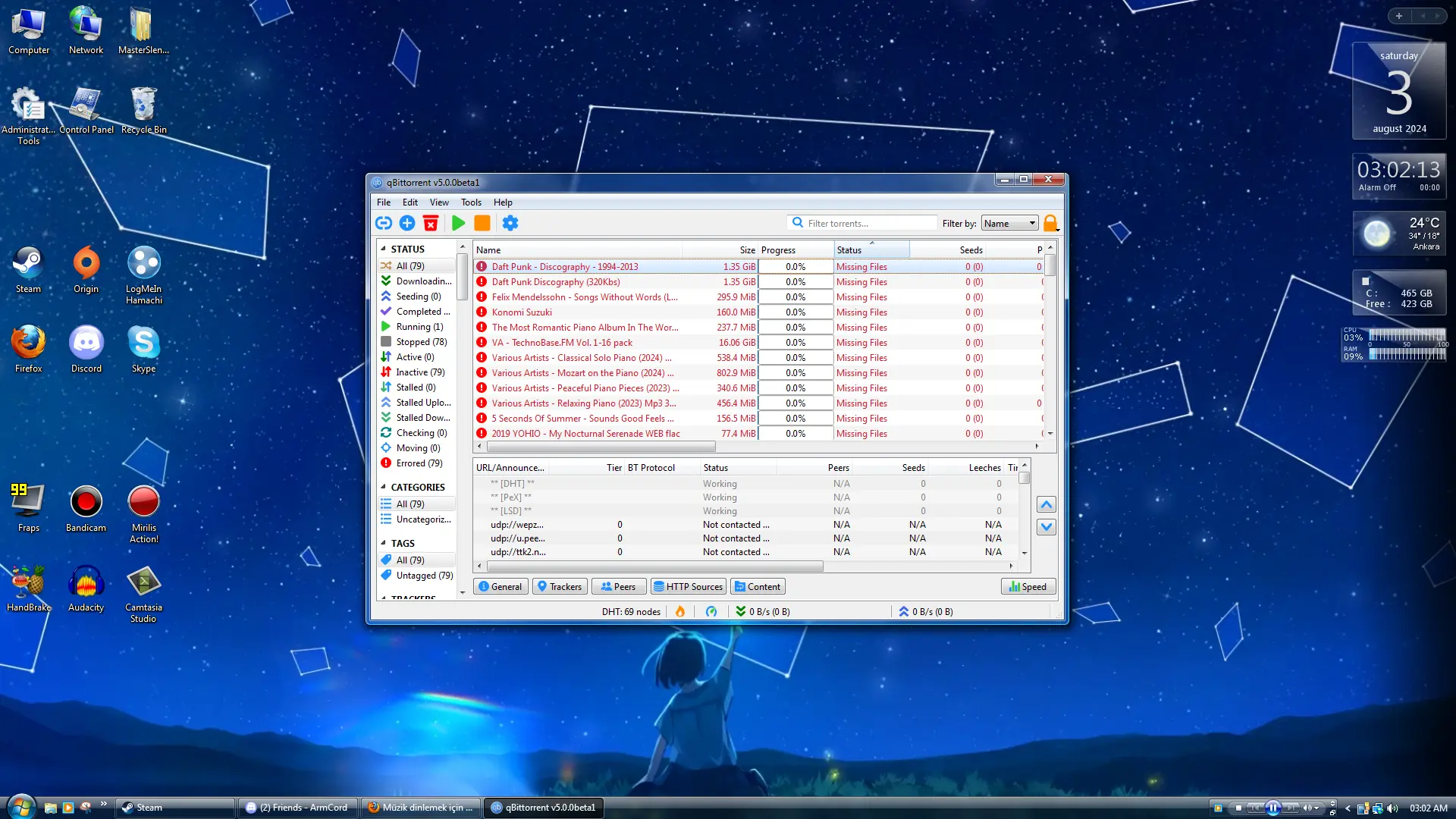
Task: Move tracker up with the up arrow button
Action: click(x=1046, y=505)
